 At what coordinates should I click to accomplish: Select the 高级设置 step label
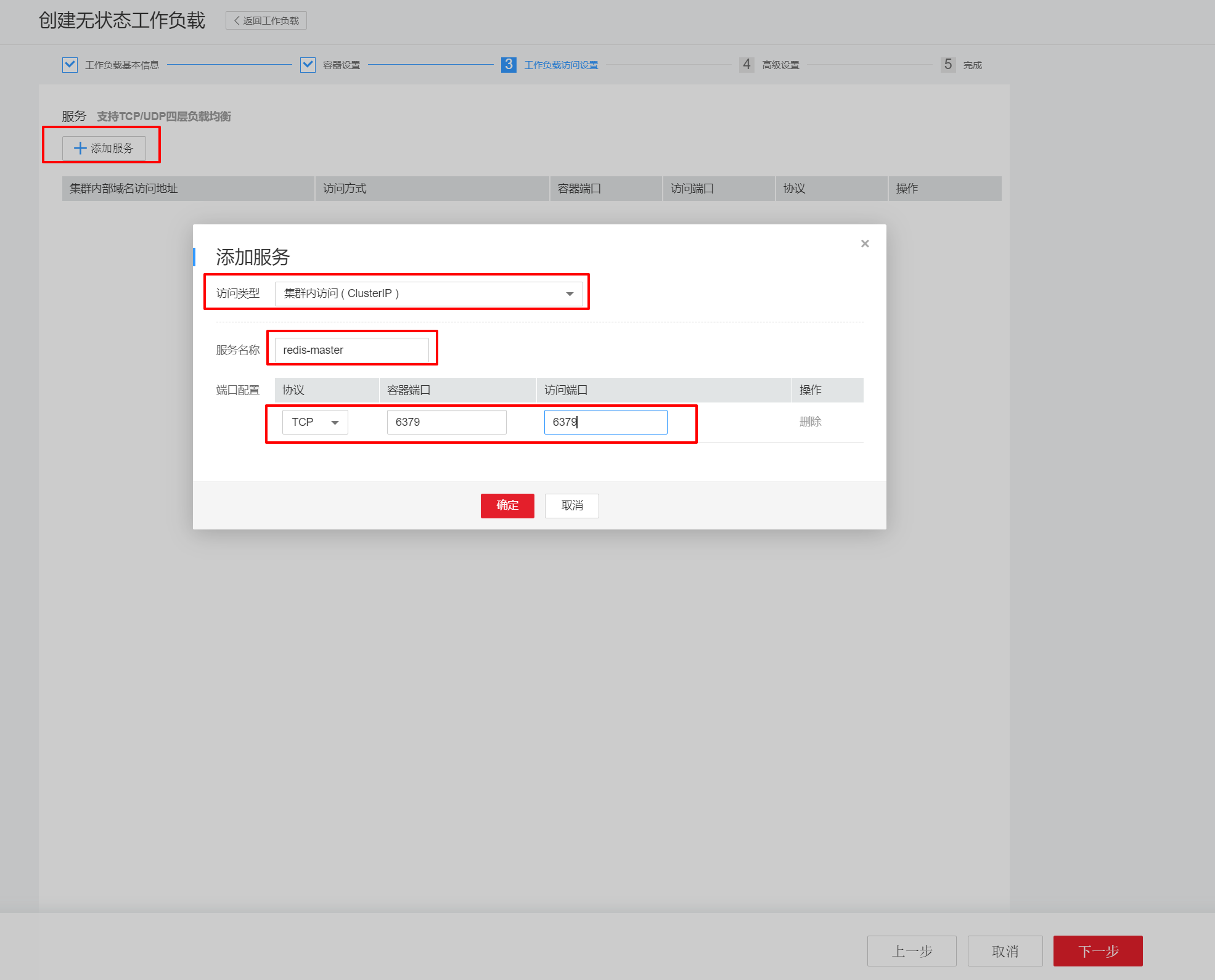click(780, 65)
